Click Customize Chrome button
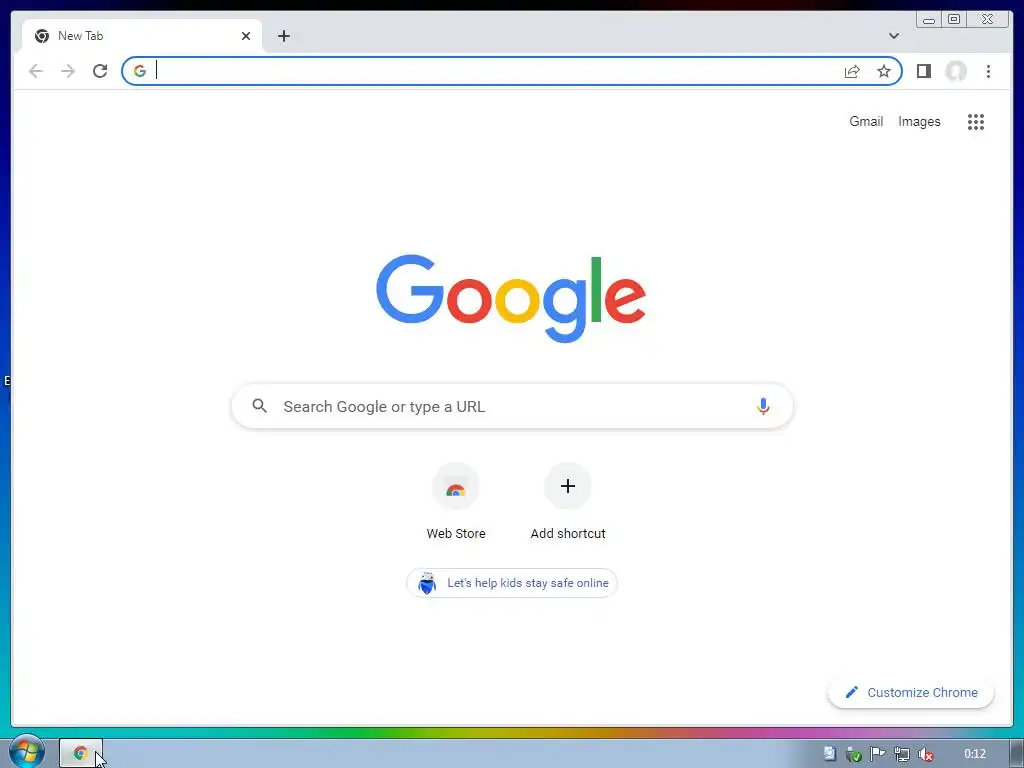The image size is (1024, 768). pos(911,692)
